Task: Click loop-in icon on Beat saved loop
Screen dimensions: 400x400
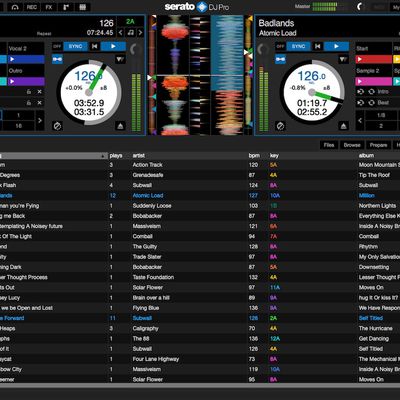Action: click(x=360, y=103)
